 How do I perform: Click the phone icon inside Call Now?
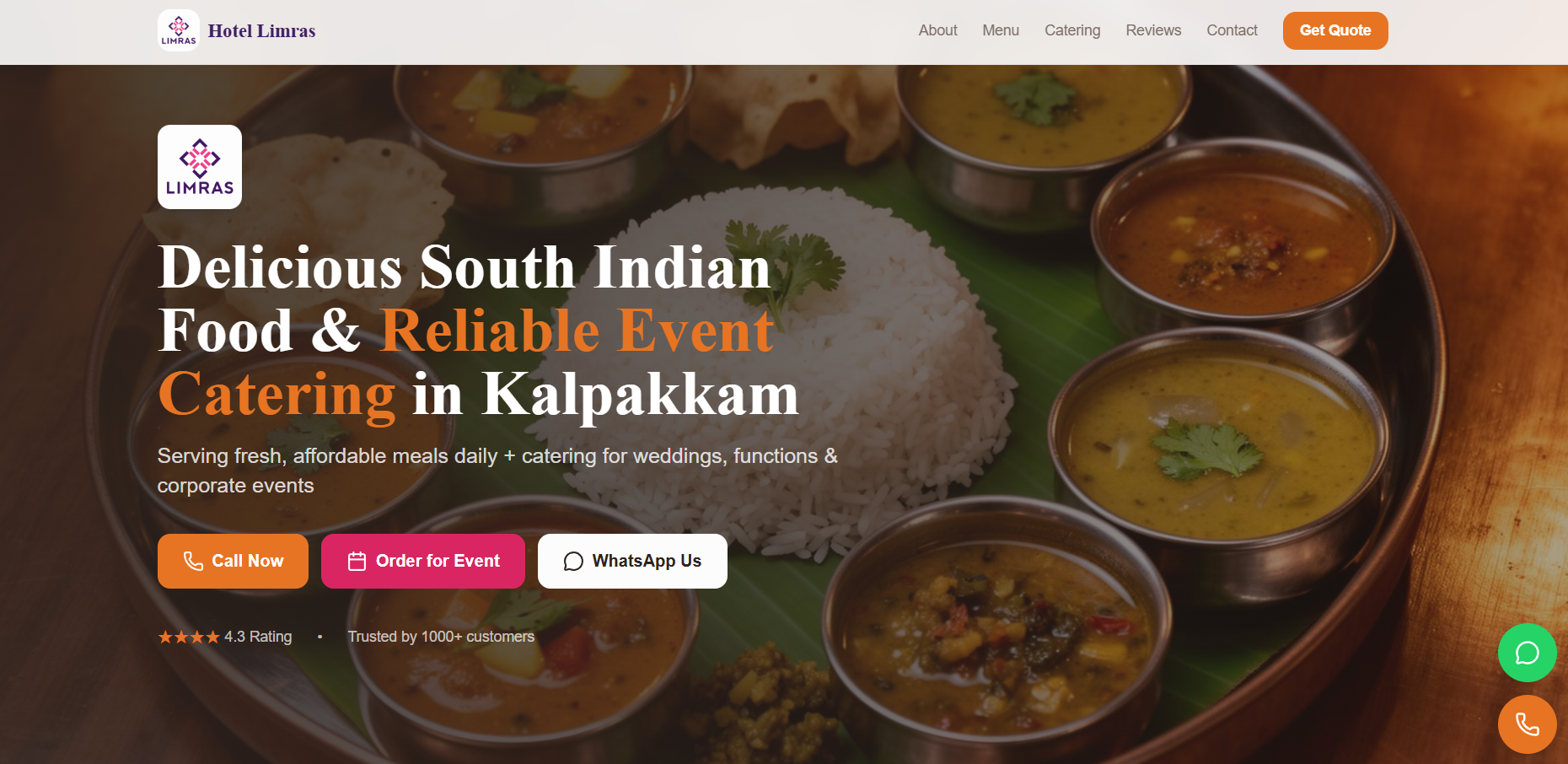click(x=193, y=562)
